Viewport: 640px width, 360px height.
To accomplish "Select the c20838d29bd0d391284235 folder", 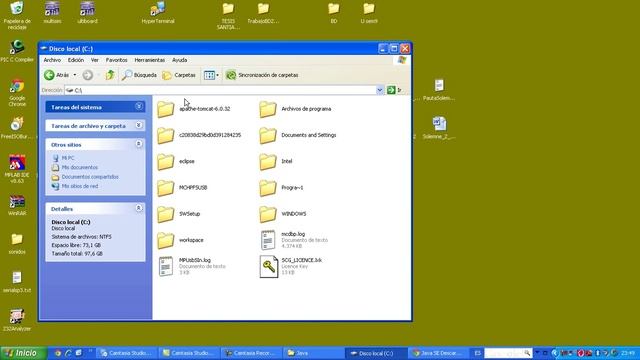I will [199, 135].
